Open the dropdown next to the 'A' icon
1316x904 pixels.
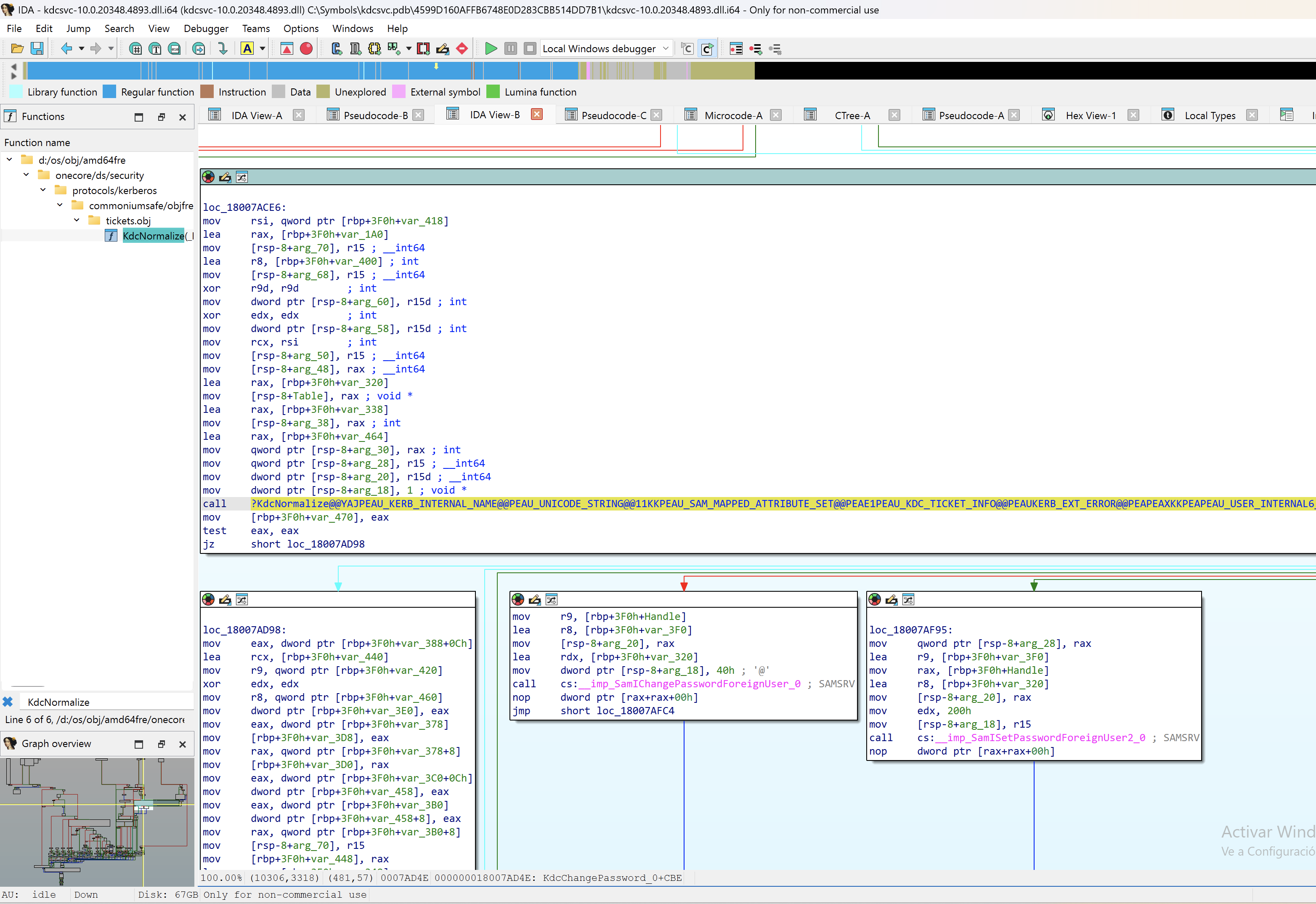click(x=262, y=49)
